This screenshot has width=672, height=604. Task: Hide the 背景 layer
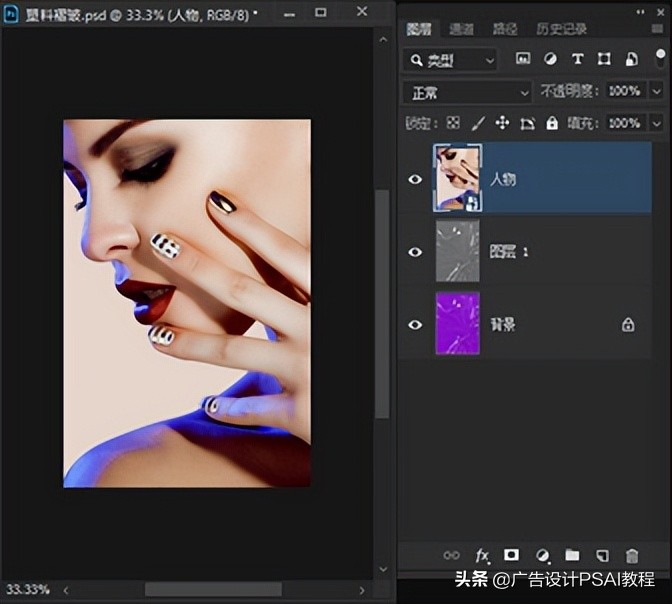coord(415,325)
